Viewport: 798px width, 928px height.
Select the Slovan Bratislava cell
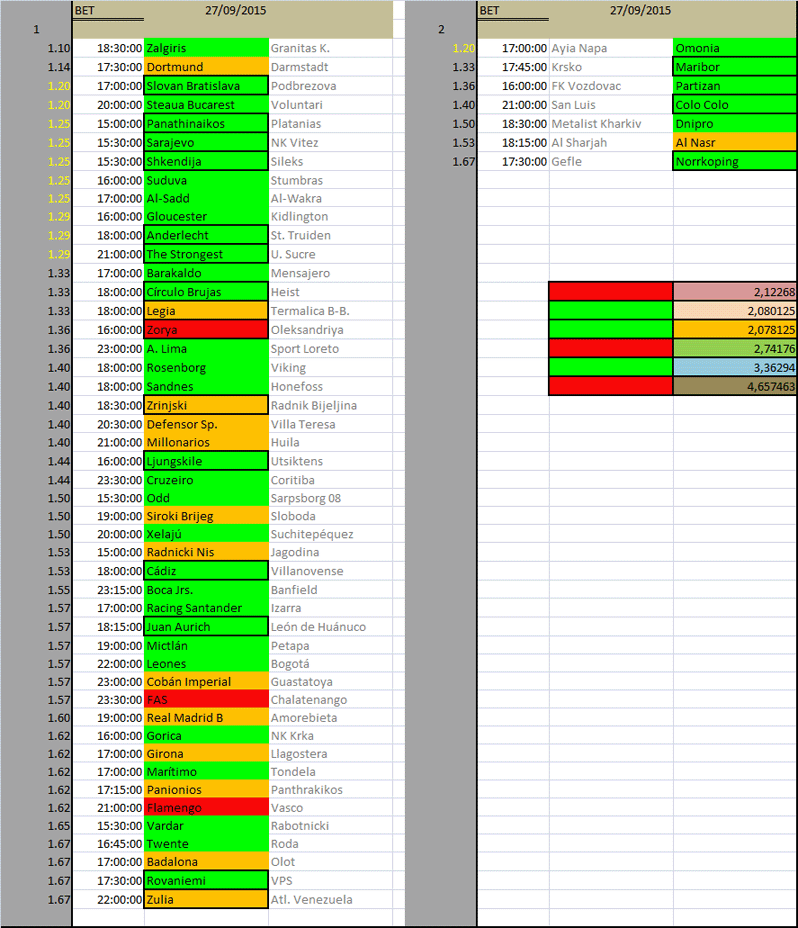[206, 86]
